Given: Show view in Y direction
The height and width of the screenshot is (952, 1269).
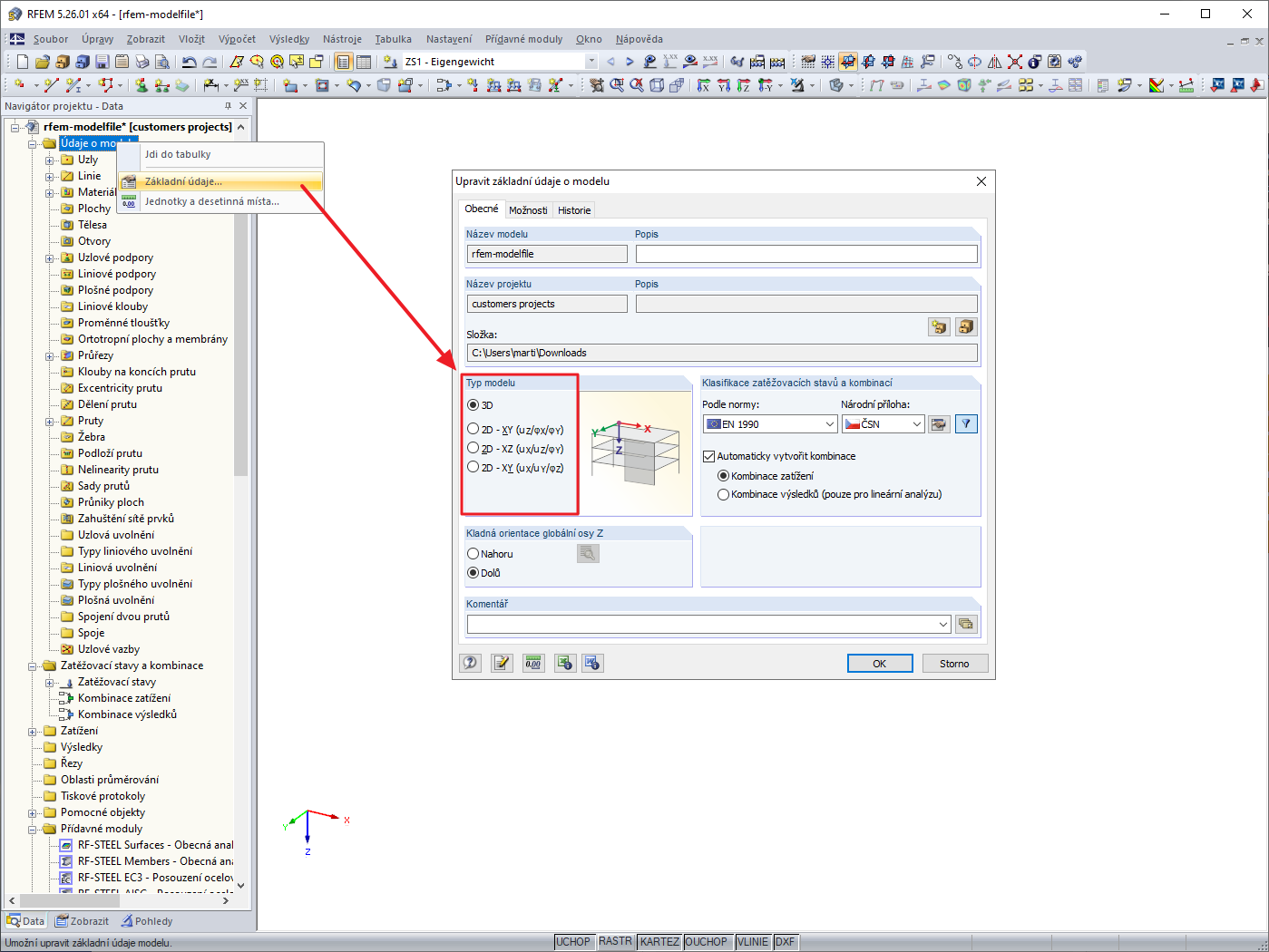Looking at the screenshot, I should (724, 85).
